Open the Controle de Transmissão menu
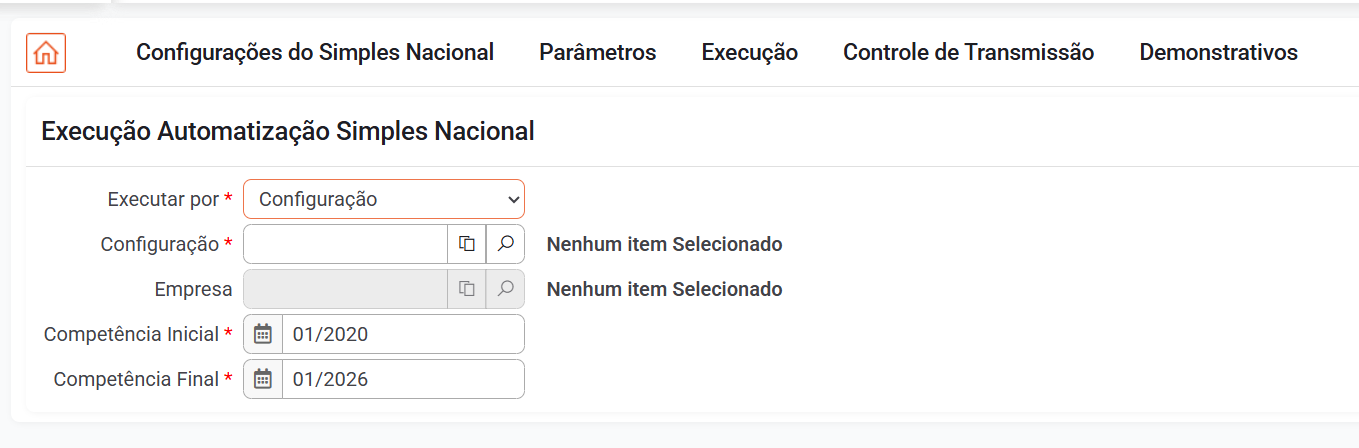Viewport: 1359px width, 448px height. 968,53
